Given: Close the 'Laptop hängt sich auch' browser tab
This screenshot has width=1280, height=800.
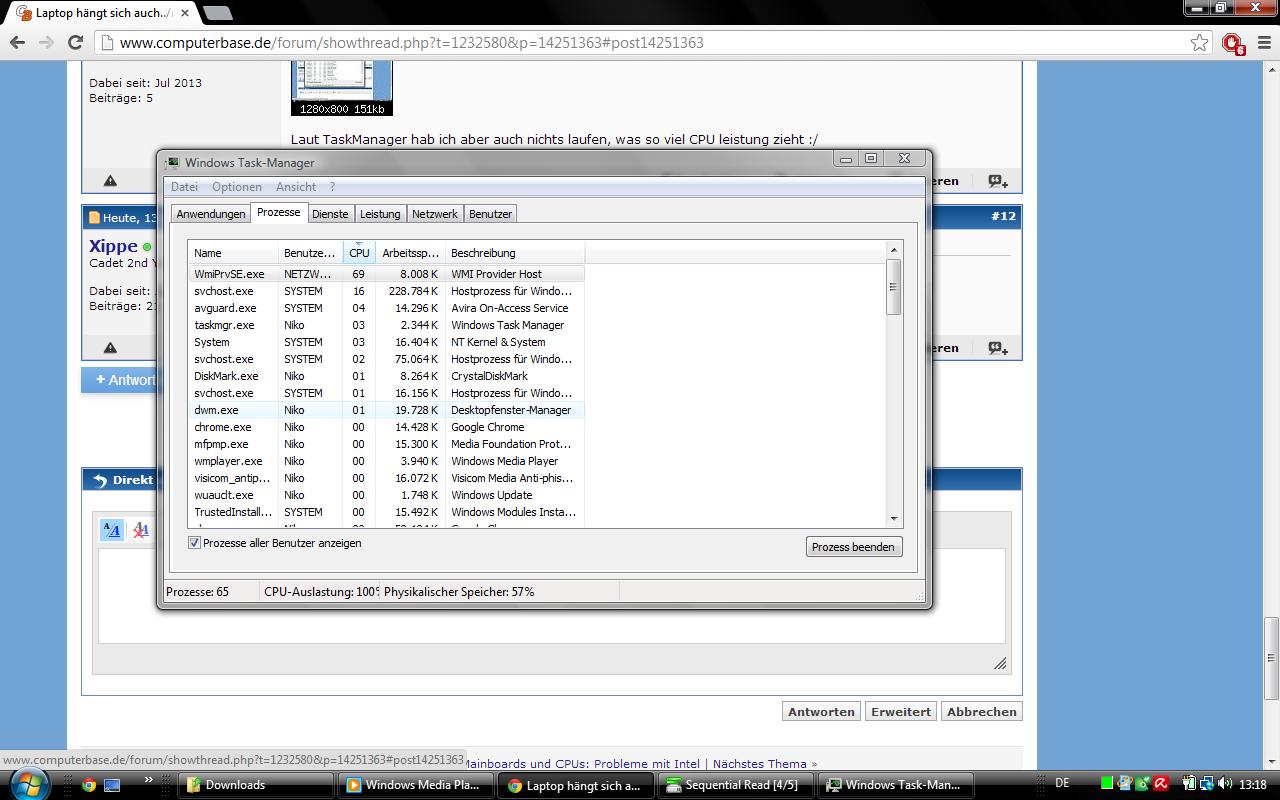Looking at the screenshot, I should click(x=185, y=13).
